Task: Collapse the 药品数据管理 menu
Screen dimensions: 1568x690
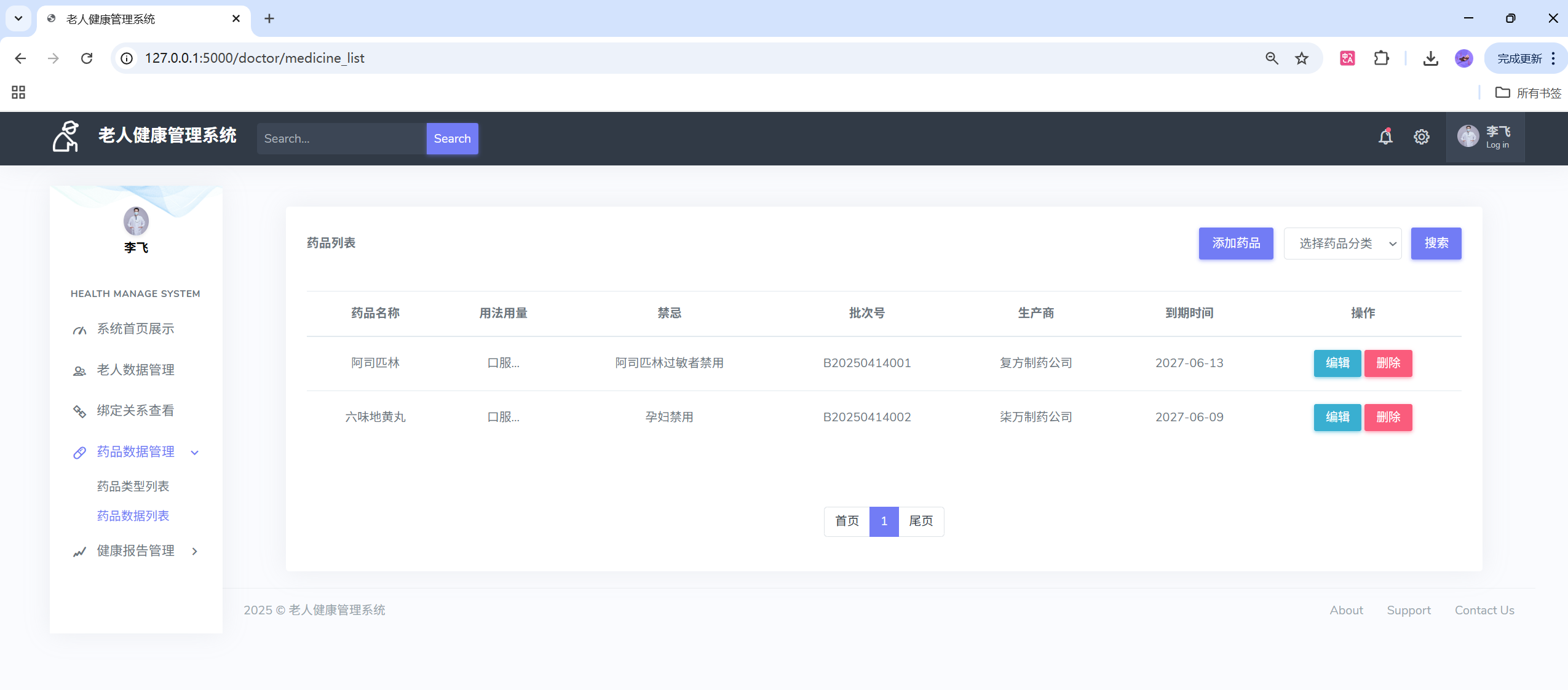Action: (x=136, y=452)
